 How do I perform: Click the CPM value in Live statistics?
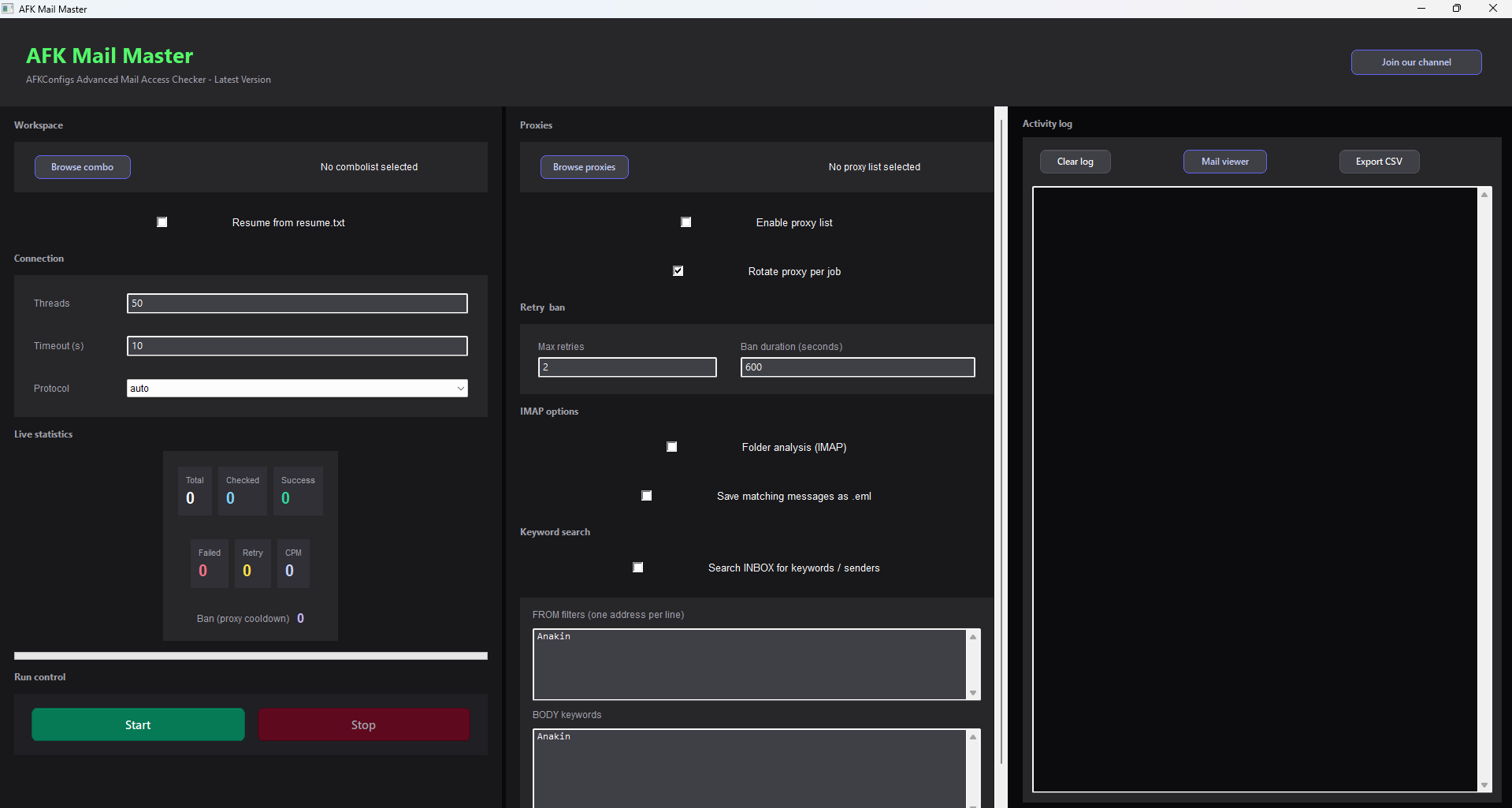pyautogui.click(x=290, y=571)
